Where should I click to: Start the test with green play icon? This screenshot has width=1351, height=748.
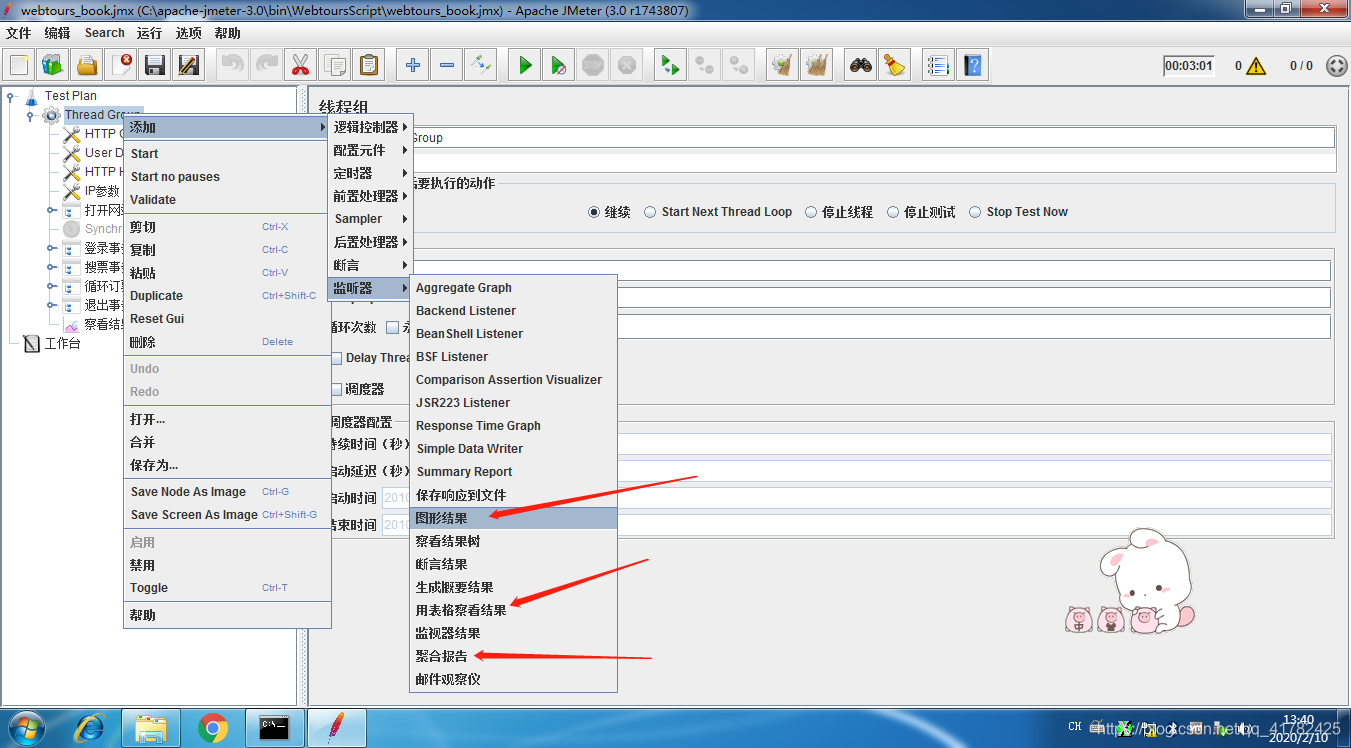click(524, 66)
